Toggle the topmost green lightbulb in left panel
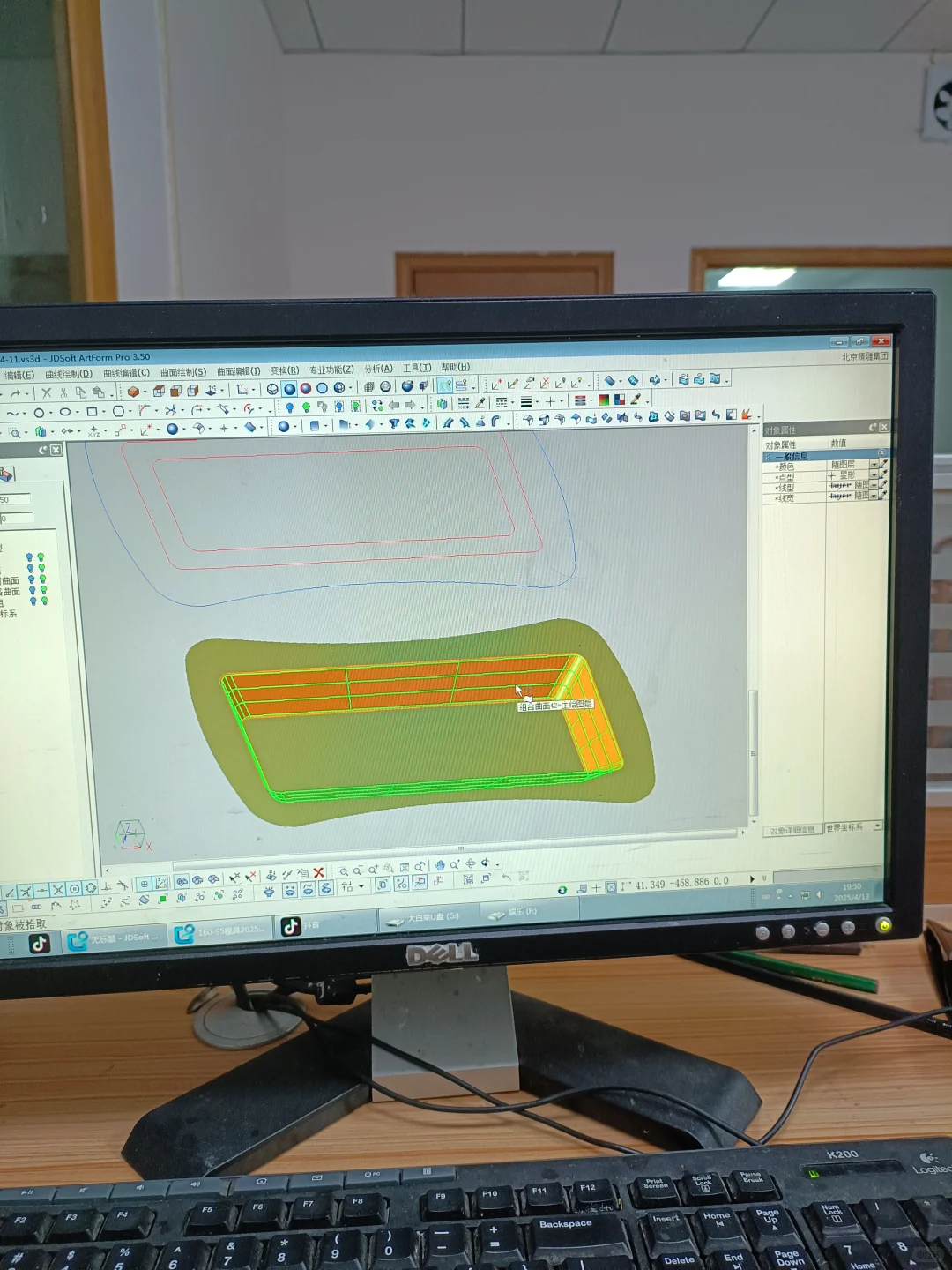The height and width of the screenshot is (1270, 952). (x=41, y=557)
